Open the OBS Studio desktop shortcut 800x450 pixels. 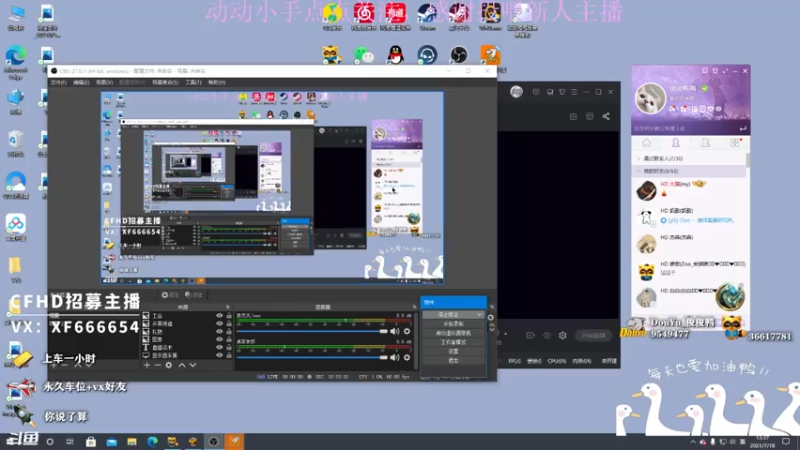[x=459, y=55]
